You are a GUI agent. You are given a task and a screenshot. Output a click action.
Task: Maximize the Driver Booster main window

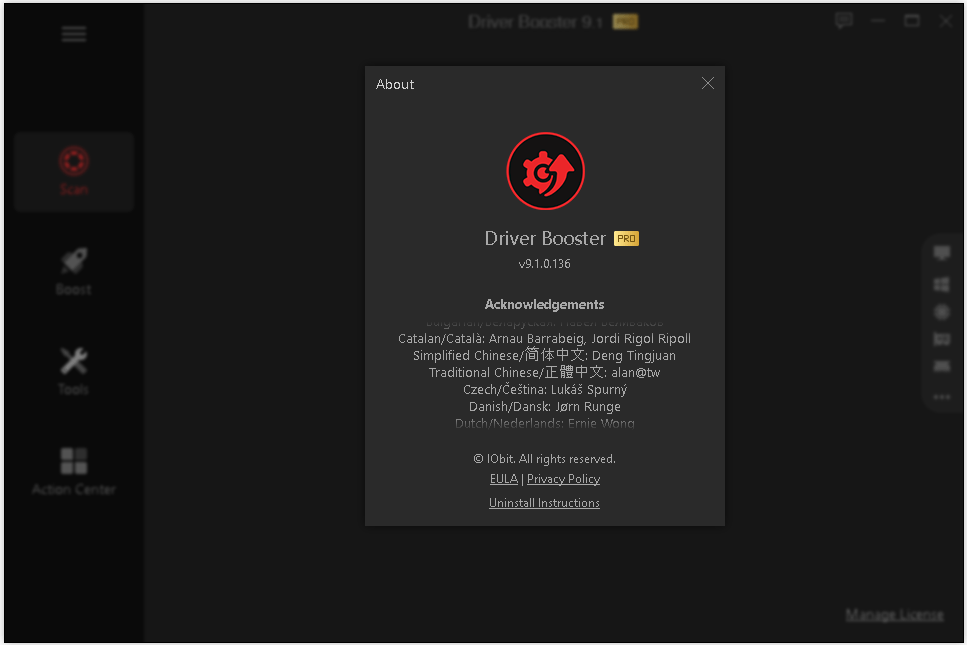911,21
